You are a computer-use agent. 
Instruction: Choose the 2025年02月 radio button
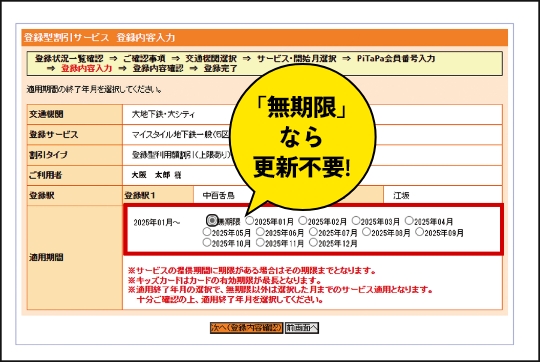303,220
